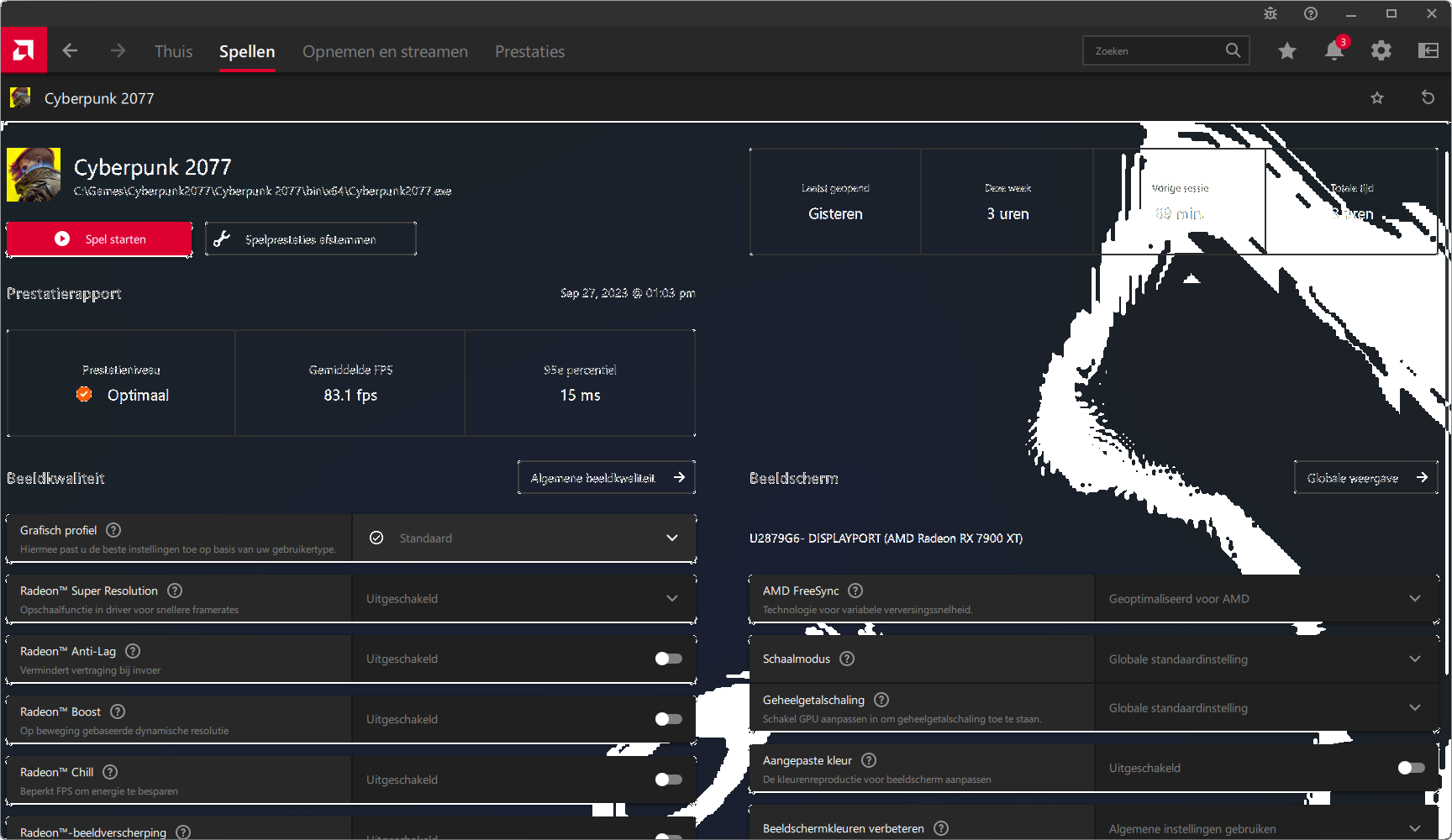Open settings gear icon

tap(1381, 51)
